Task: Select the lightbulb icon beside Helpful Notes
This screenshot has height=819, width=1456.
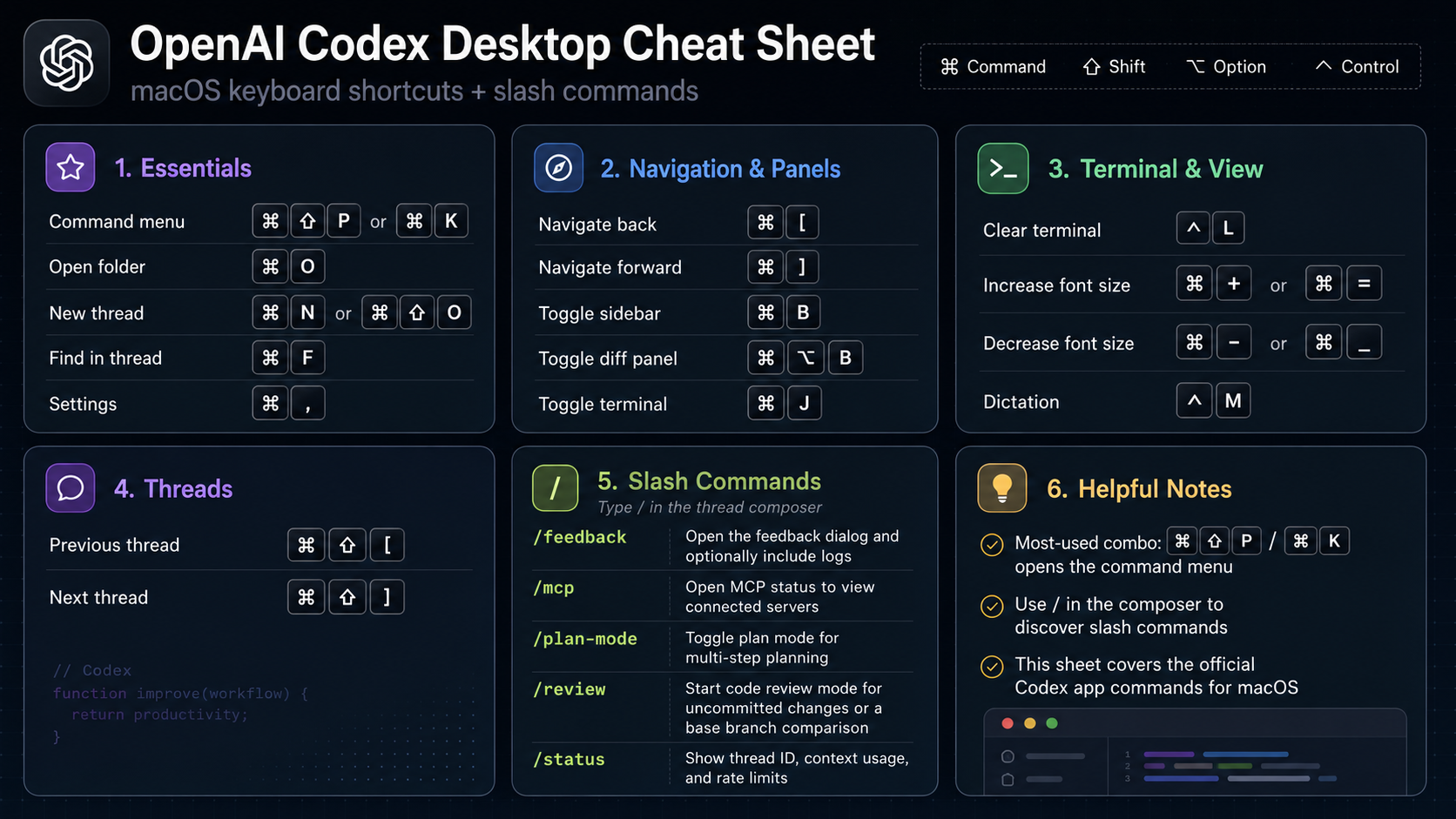Action: (x=1002, y=487)
